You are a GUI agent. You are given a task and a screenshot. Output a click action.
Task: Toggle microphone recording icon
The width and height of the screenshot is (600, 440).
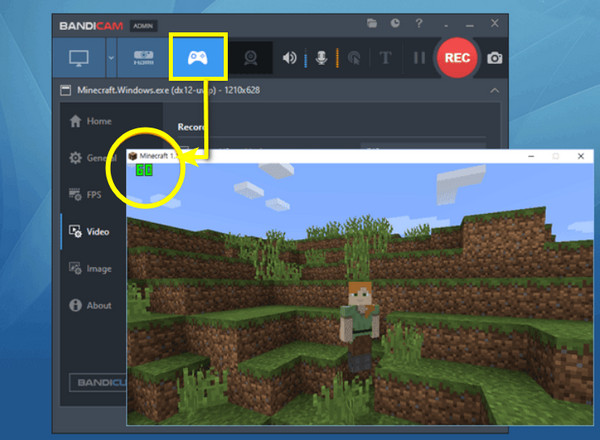click(x=321, y=58)
